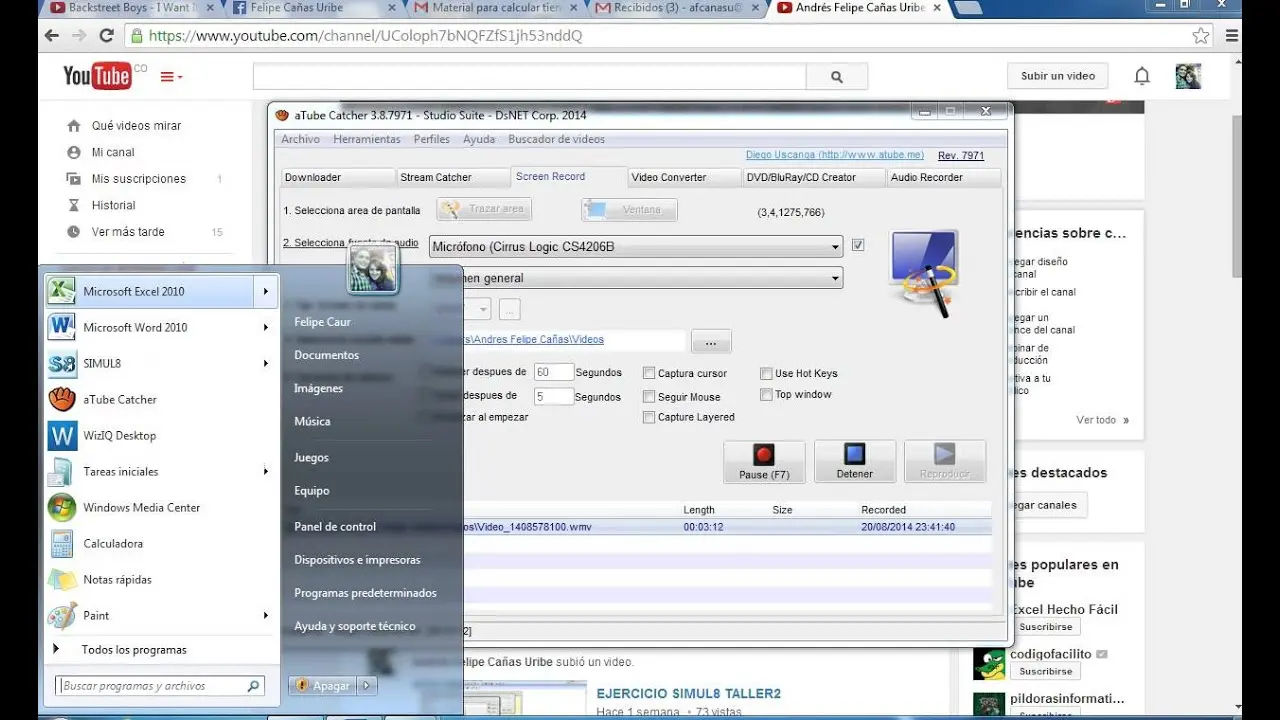The width and height of the screenshot is (1280, 720).
Task: Enable the Captura cursor checkbox
Action: click(649, 374)
